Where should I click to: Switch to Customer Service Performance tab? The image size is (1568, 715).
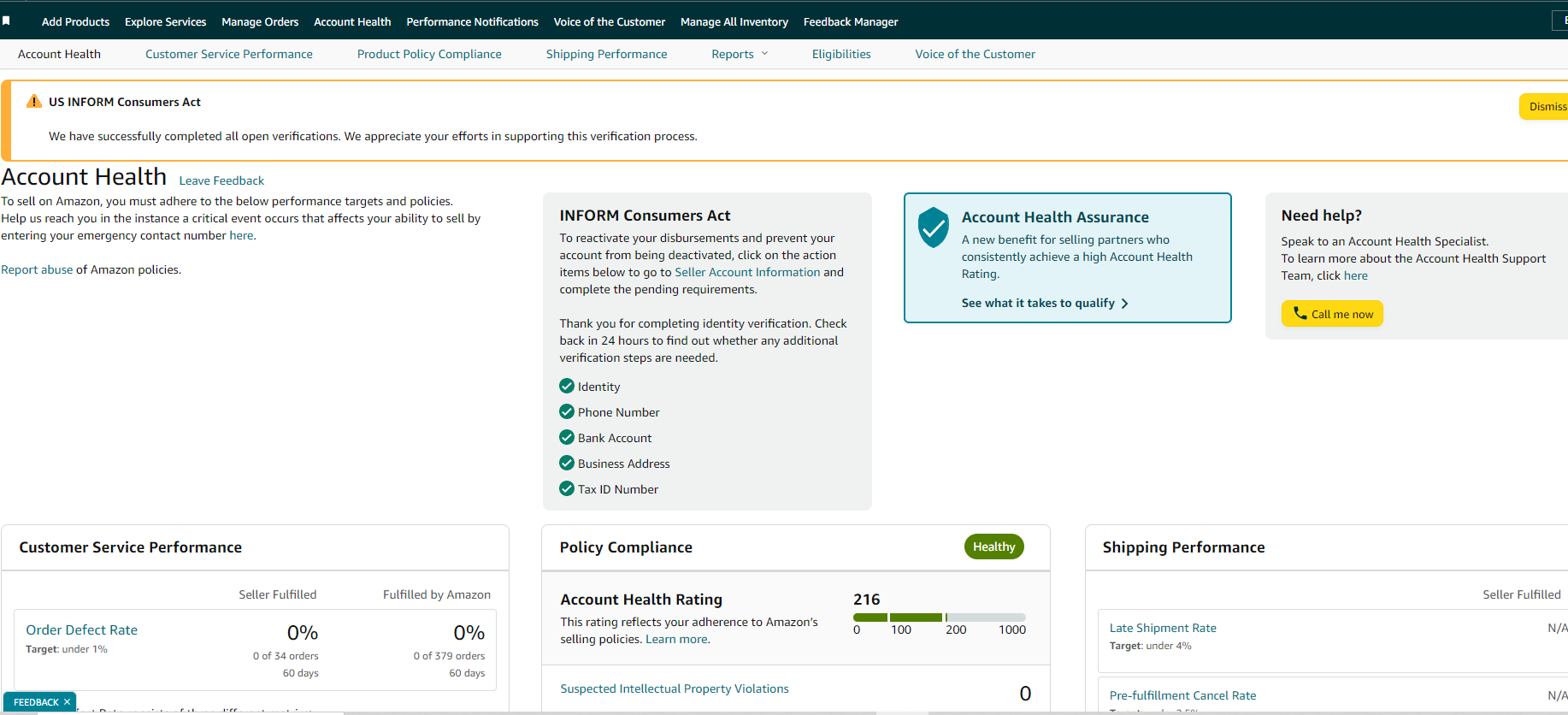[x=229, y=54]
